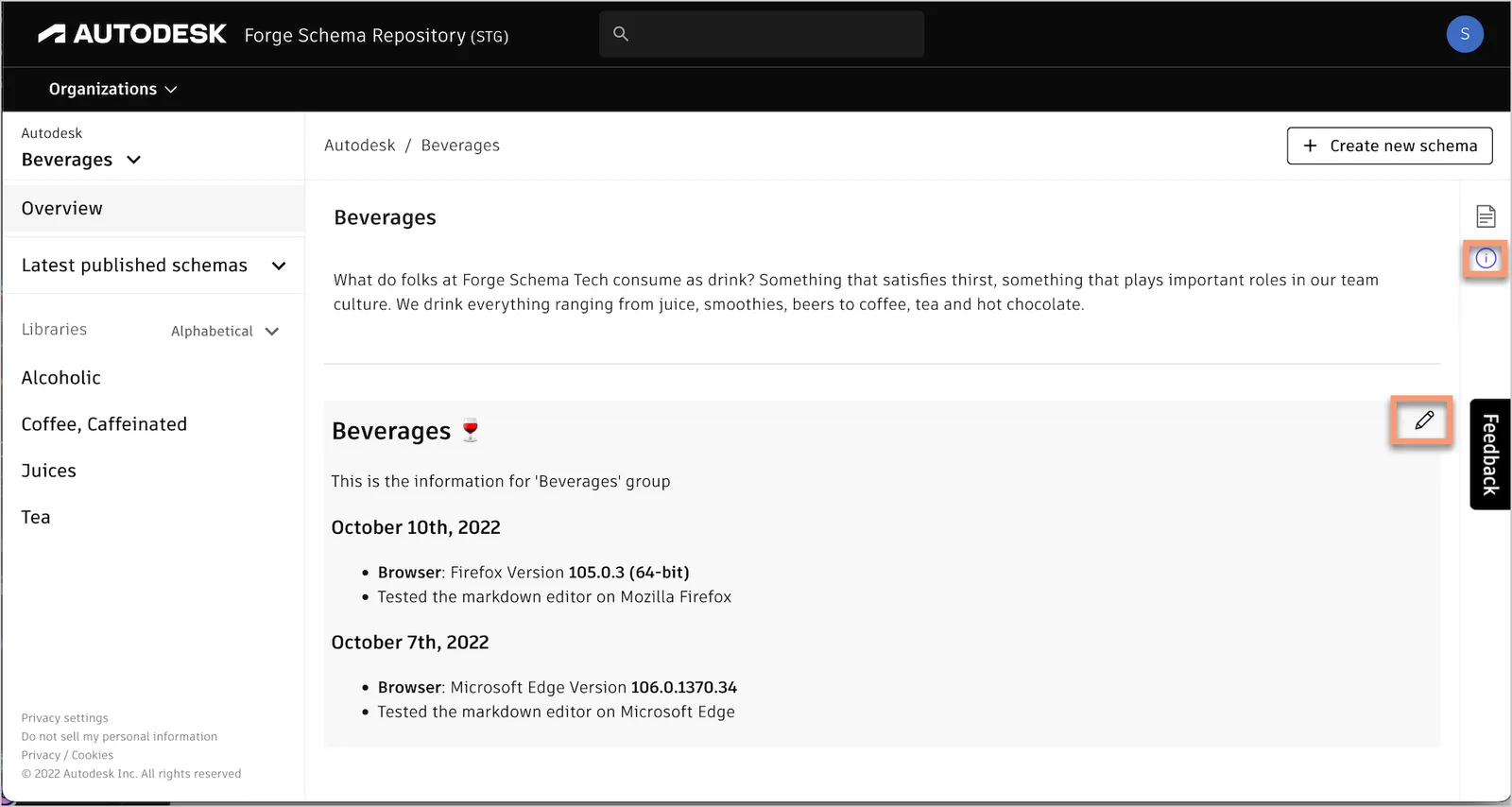Click the October 10th, 2022 heading
Viewport: 1512px width, 807px height.
(416, 527)
